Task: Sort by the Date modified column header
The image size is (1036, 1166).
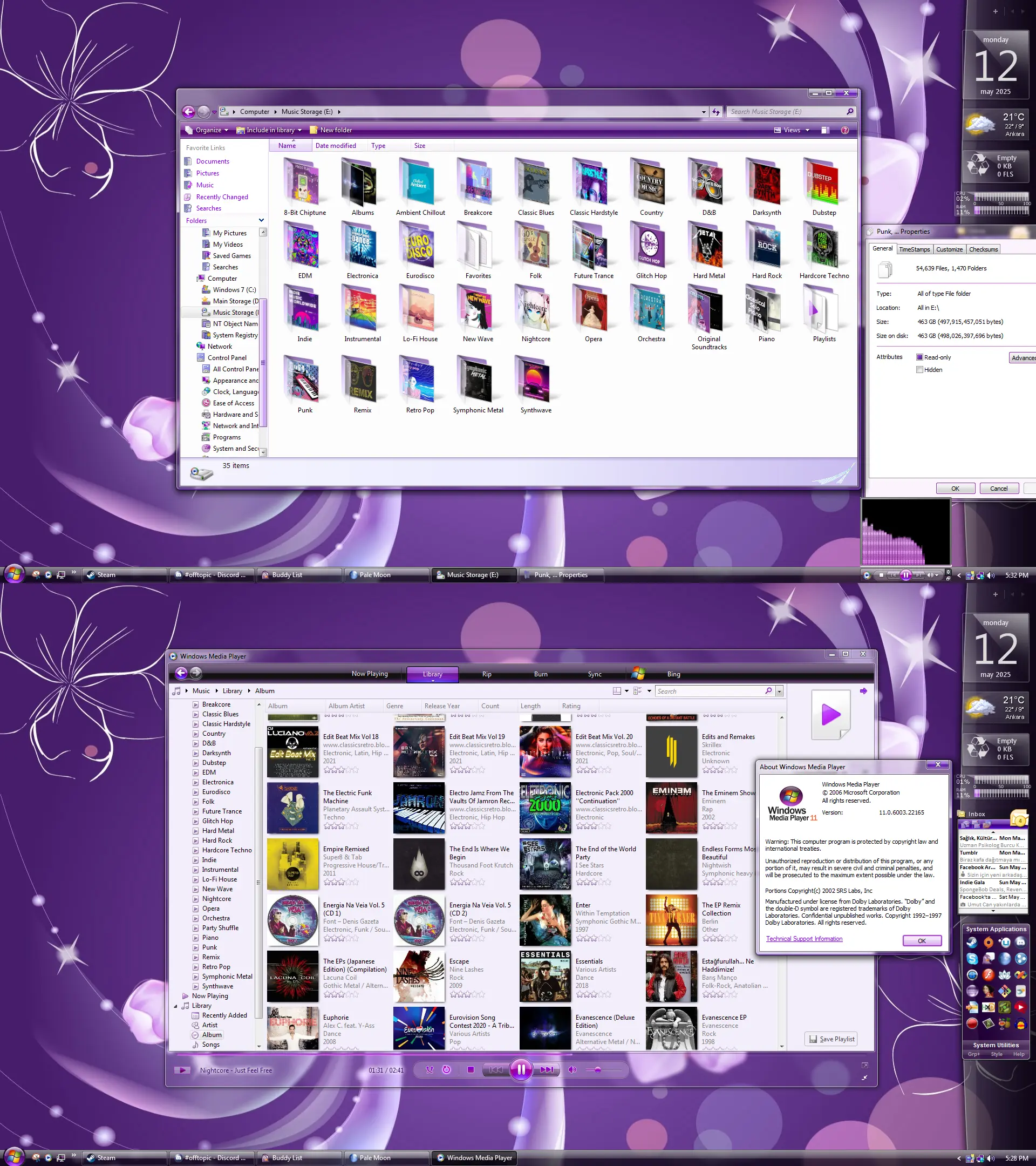Action: pos(336,145)
